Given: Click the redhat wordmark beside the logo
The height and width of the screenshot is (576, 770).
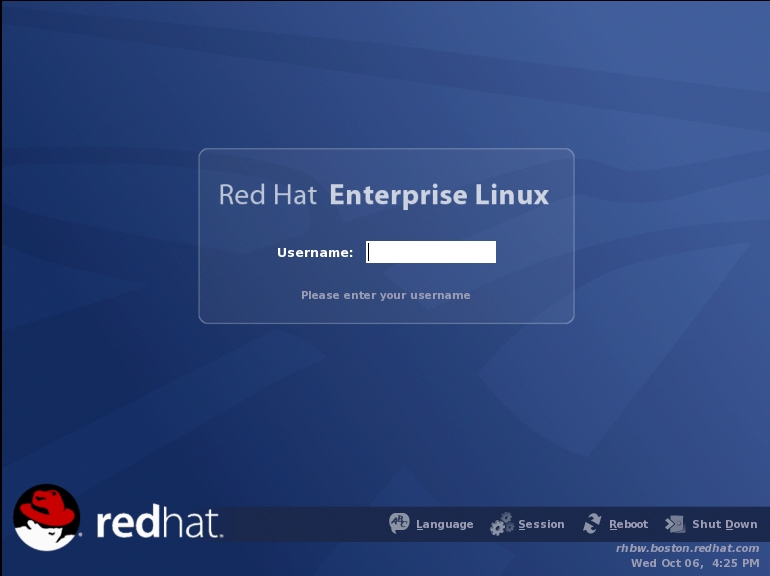Looking at the screenshot, I should (x=159, y=523).
